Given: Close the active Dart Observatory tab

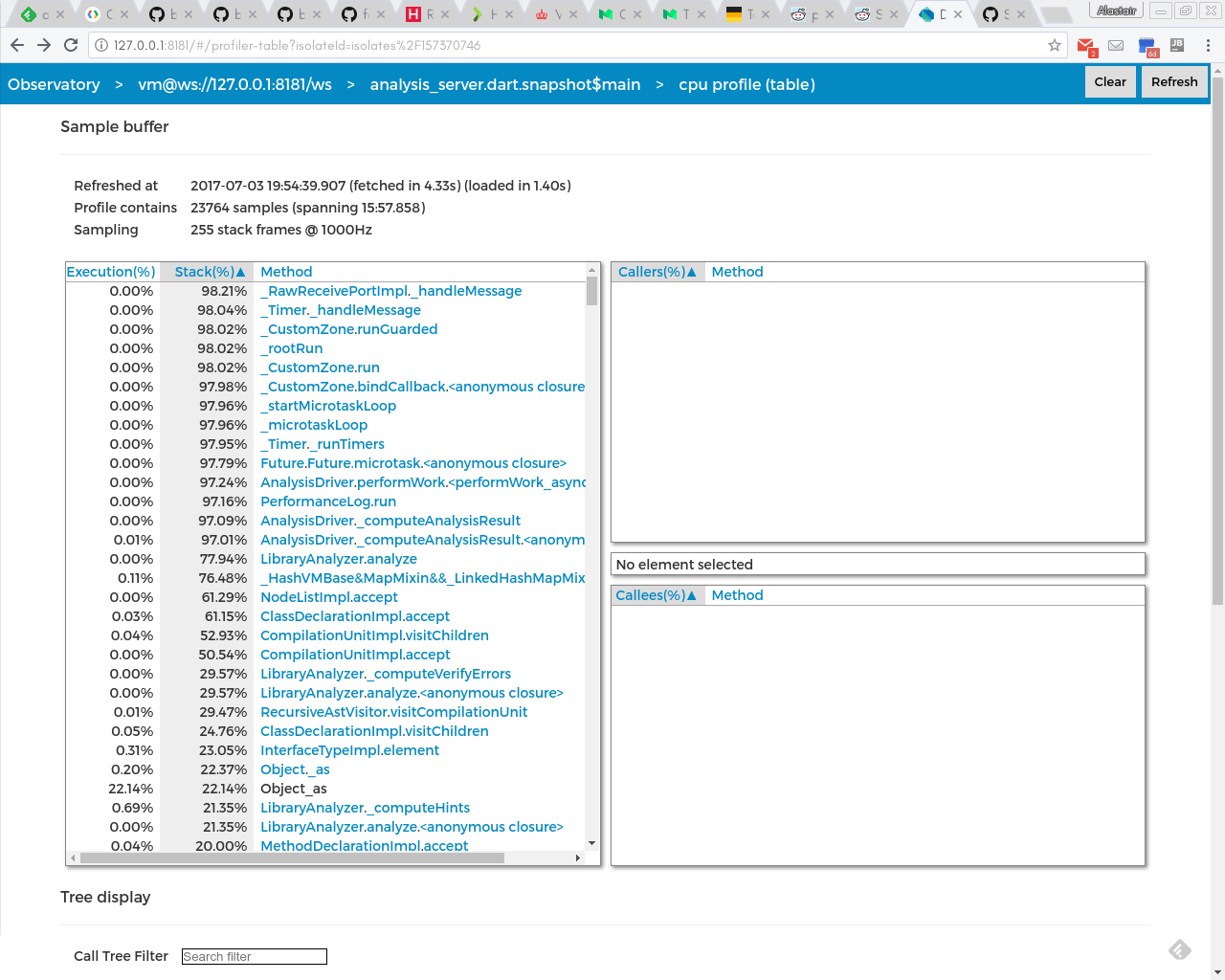Looking at the screenshot, I should point(958,14).
